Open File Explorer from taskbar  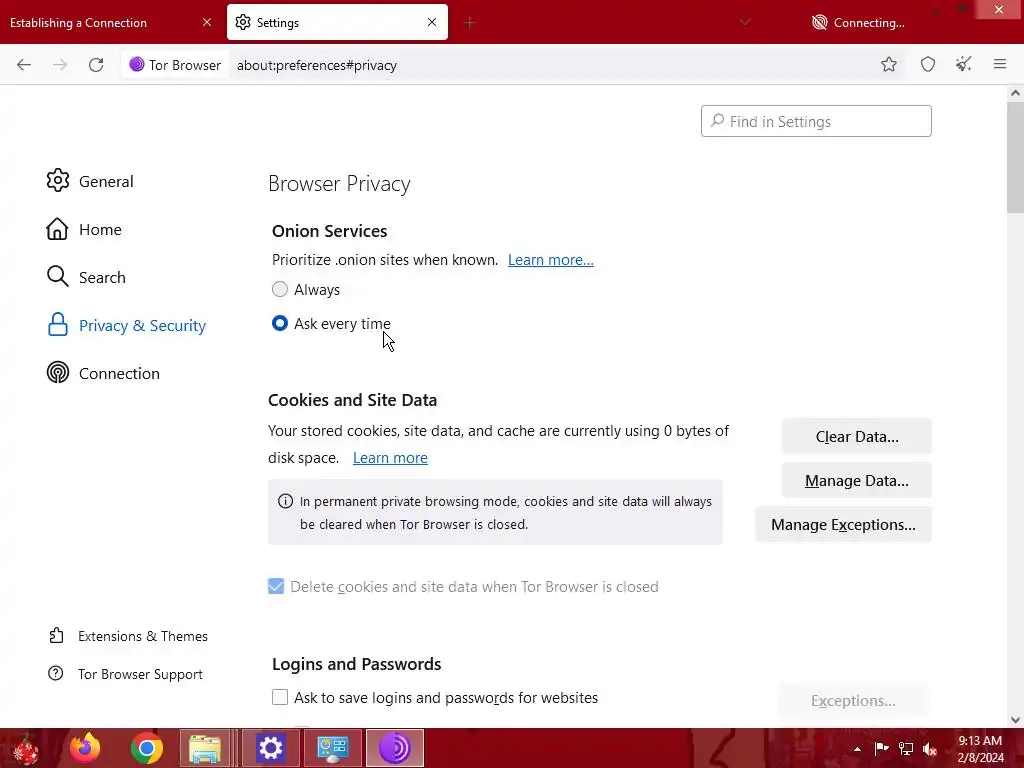coord(205,748)
